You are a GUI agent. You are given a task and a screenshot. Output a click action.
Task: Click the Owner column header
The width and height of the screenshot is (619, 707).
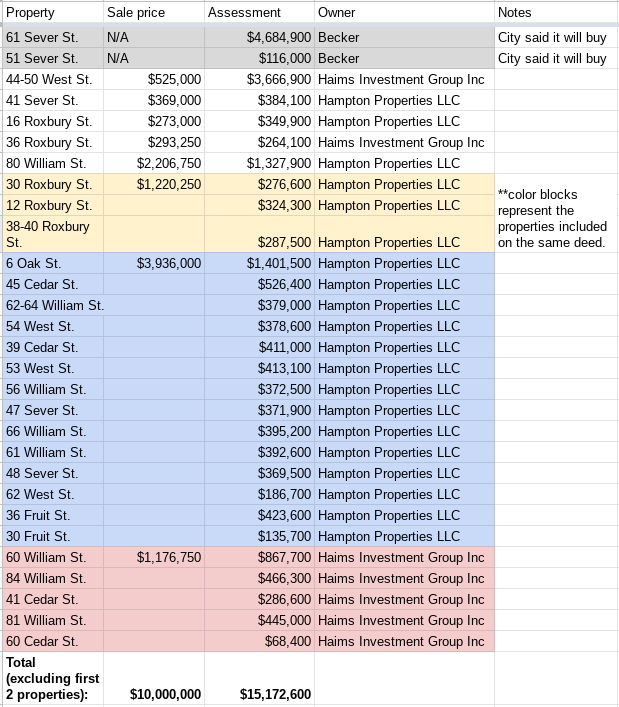pyautogui.click(x=336, y=13)
